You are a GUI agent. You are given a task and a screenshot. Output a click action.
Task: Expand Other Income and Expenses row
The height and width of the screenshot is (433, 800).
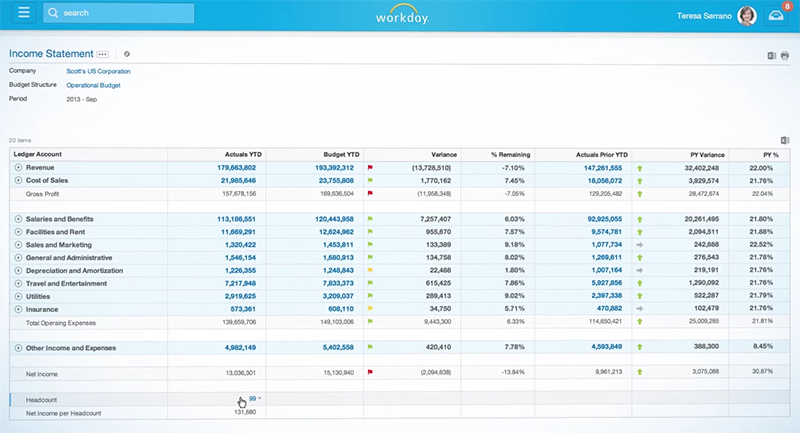pos(18,348)
